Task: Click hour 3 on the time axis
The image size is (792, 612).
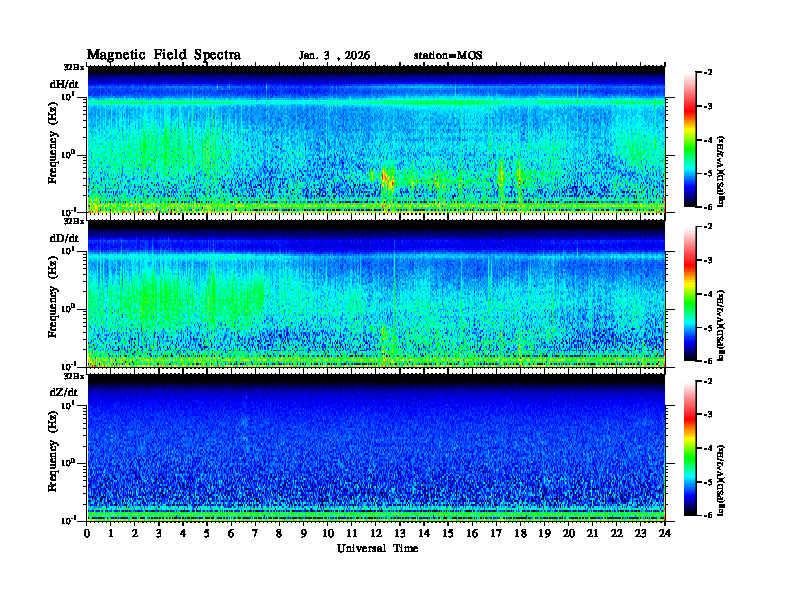Action: (159, 534)
